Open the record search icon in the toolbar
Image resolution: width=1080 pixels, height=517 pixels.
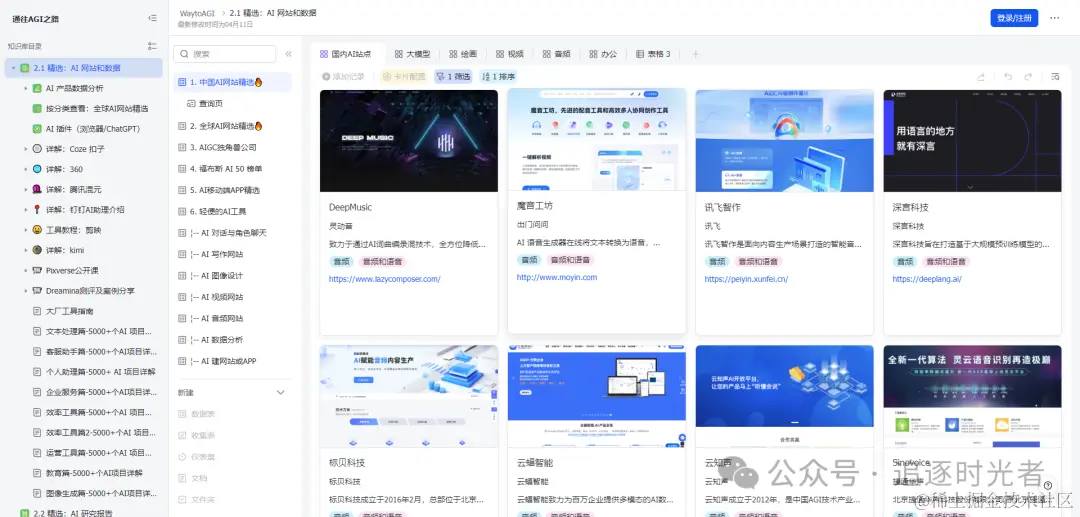coord(1055,76)
